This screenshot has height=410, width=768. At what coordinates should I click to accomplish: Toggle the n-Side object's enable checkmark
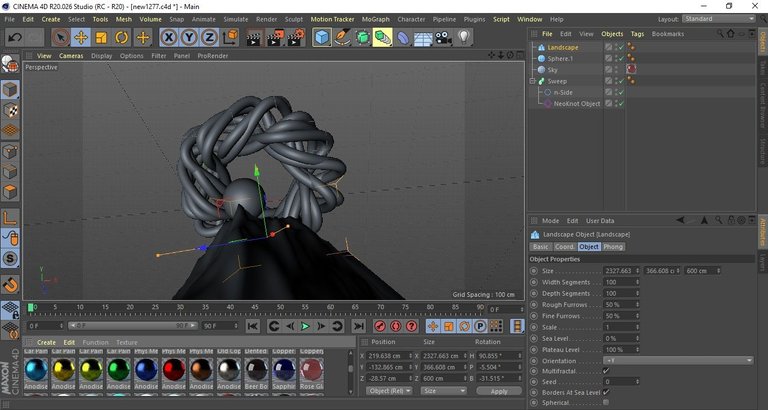(x=621, y=92)
